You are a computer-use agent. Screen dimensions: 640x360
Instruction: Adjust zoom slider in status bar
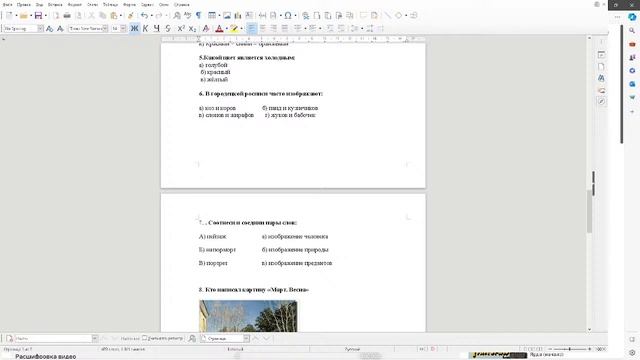click(569, 349)
